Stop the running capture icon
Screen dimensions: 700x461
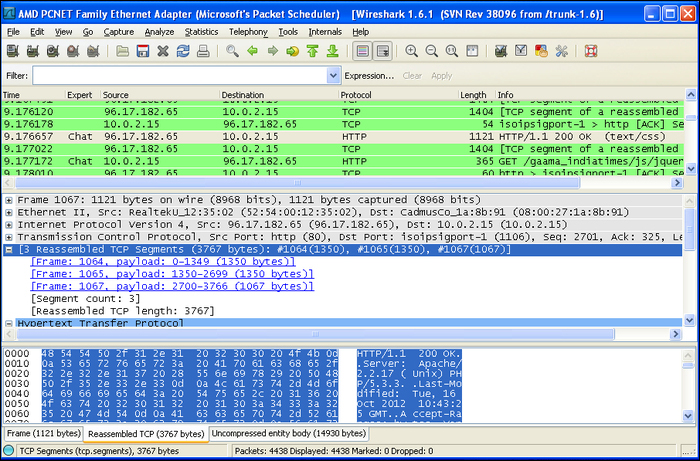pos(73,51)
